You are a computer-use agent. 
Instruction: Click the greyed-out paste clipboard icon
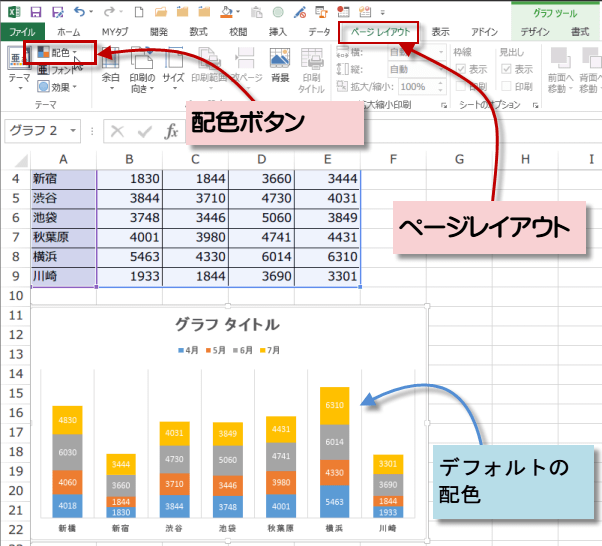click(x=256, y=12)
